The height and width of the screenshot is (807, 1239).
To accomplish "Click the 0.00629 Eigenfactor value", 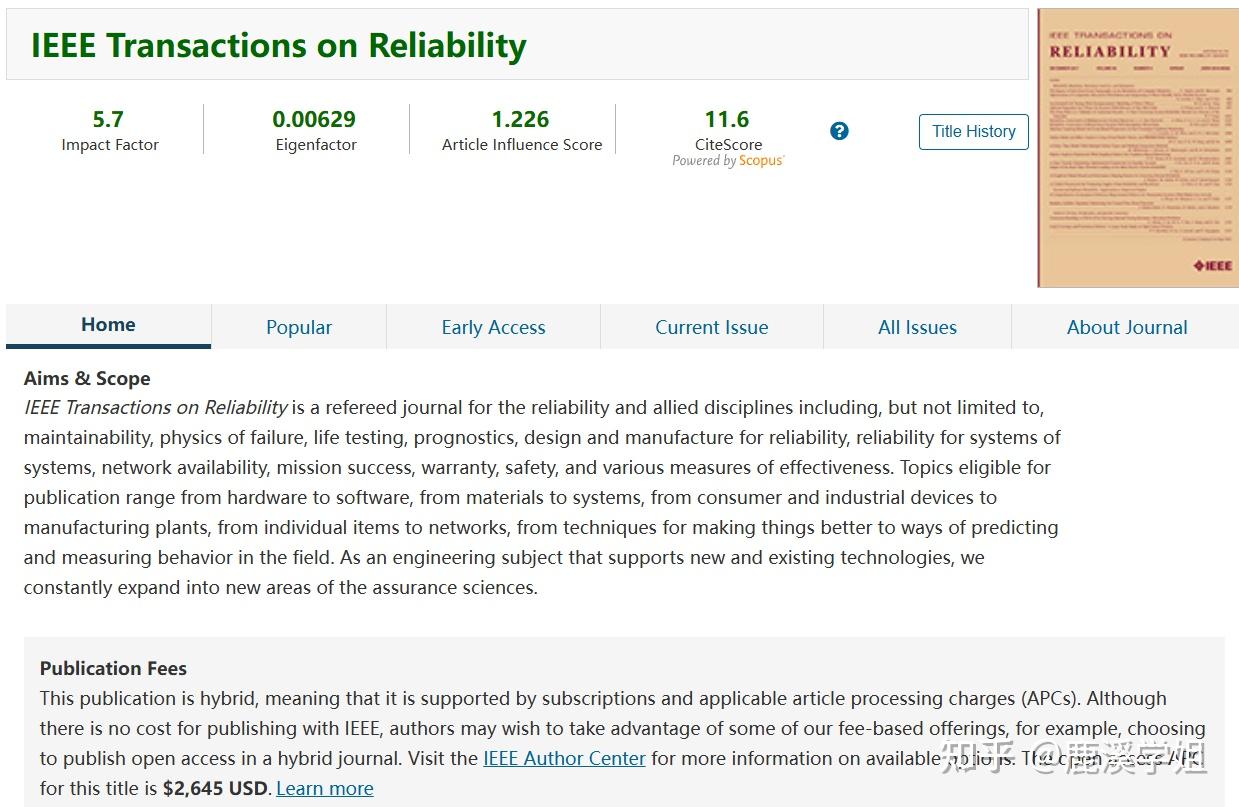I will click(x=314, y=119).
